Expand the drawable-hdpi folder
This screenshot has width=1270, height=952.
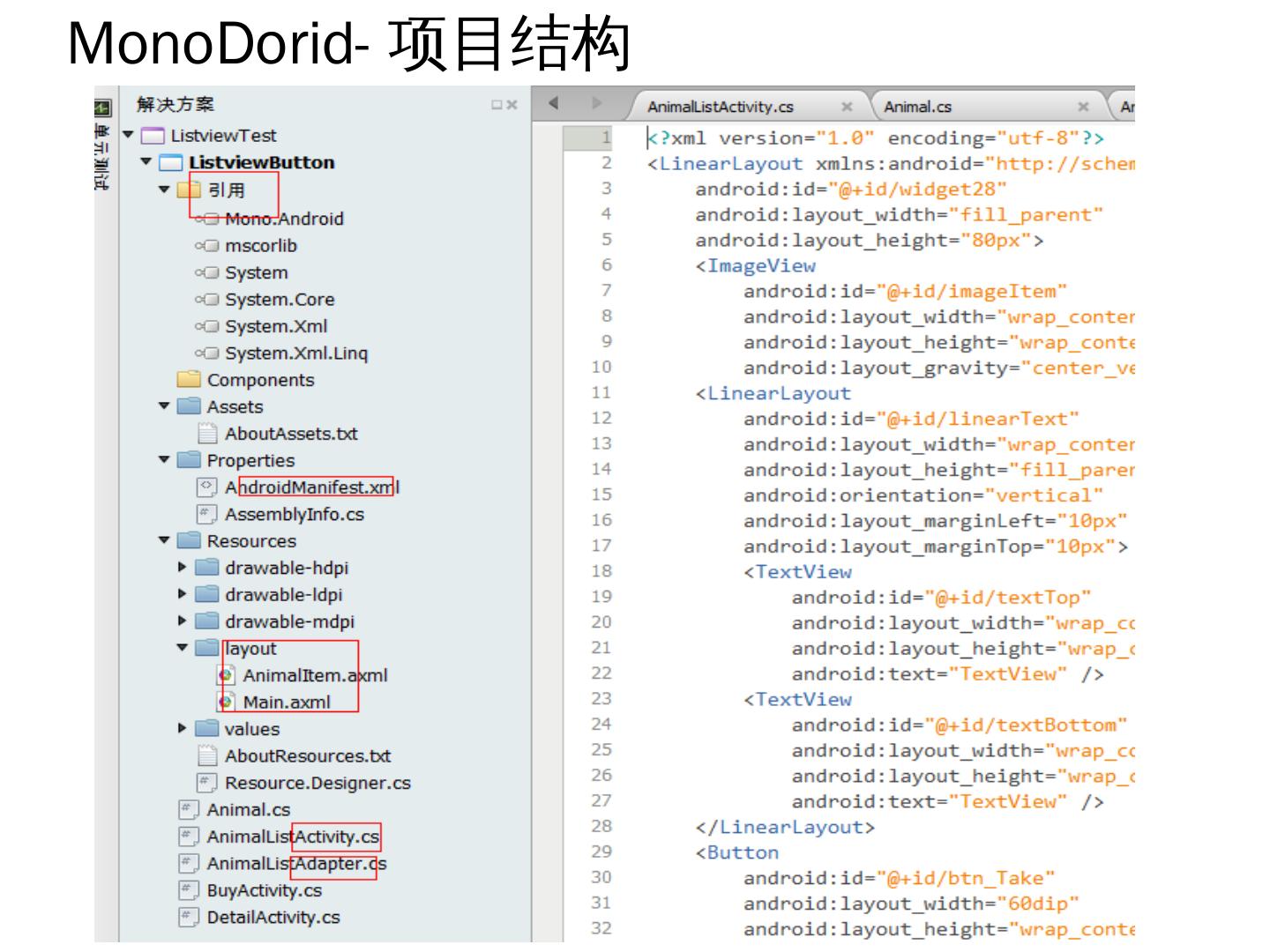pos(183,568)
